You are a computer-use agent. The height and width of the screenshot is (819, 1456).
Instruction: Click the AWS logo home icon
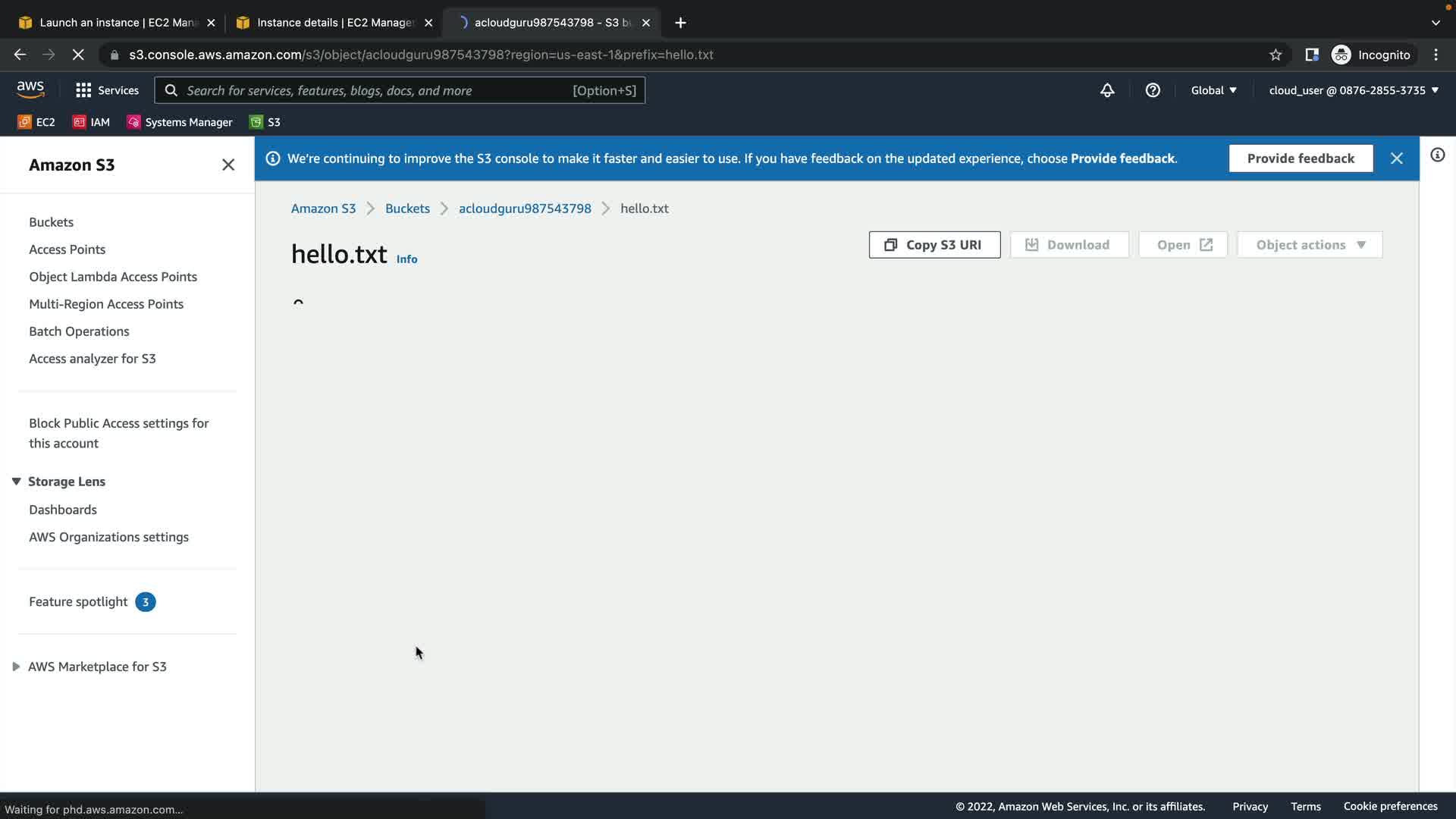(x=30, y=89)
